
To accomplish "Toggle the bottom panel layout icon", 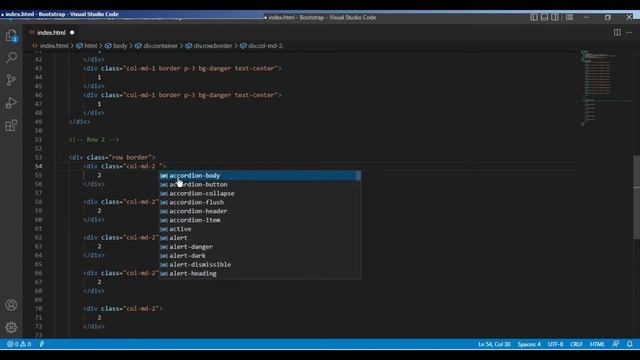I will point(544,17).
